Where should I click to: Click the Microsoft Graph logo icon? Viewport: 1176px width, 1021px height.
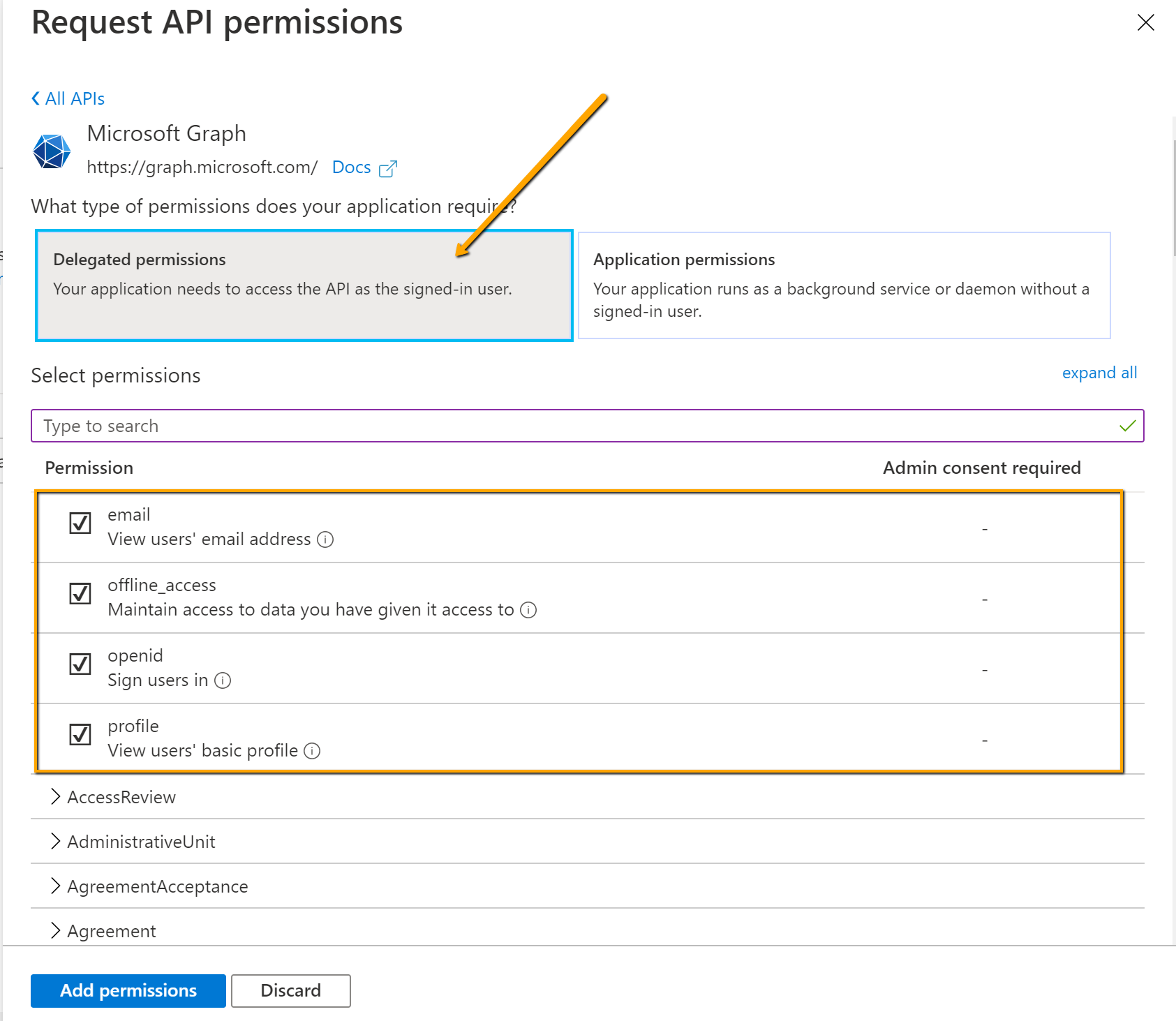(53, 150)
